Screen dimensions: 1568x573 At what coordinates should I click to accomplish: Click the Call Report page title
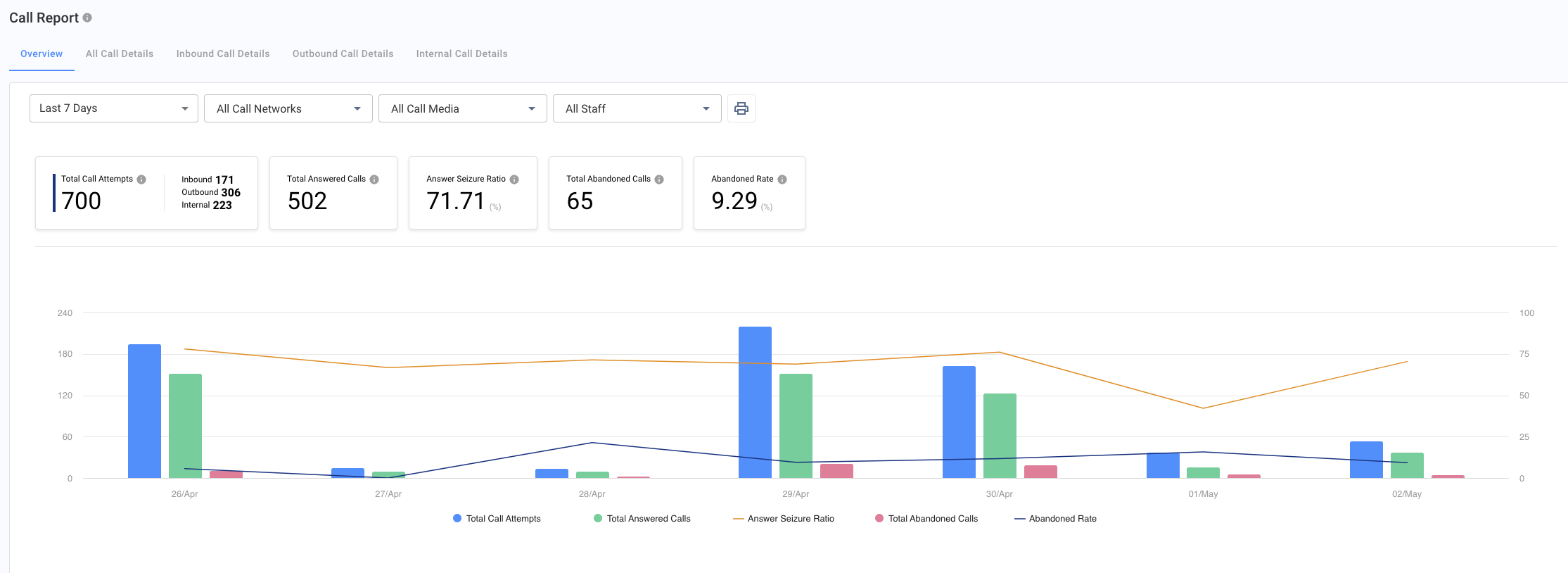click(x=44, y=18)
